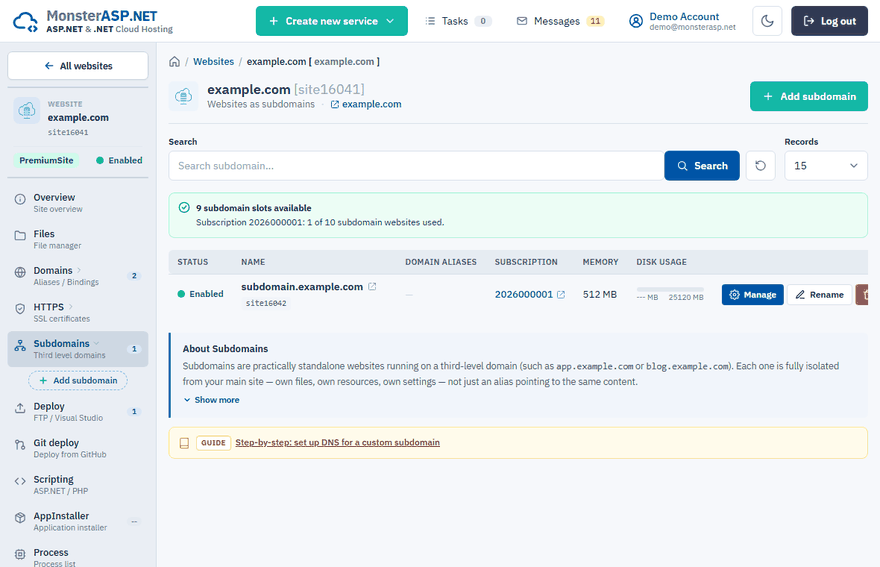The width and height of the screenshot is (880, 567).
Task: Click the PremiumSite badge
Action: [x=47, y=161]
